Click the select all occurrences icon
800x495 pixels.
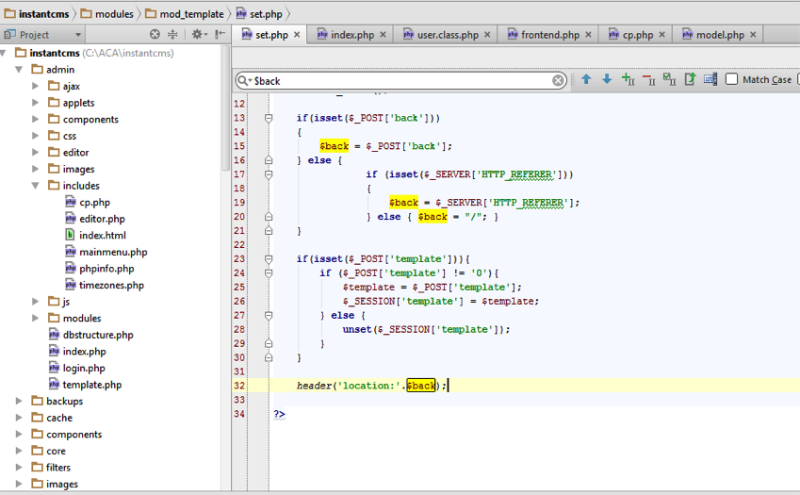pos(669,79)
